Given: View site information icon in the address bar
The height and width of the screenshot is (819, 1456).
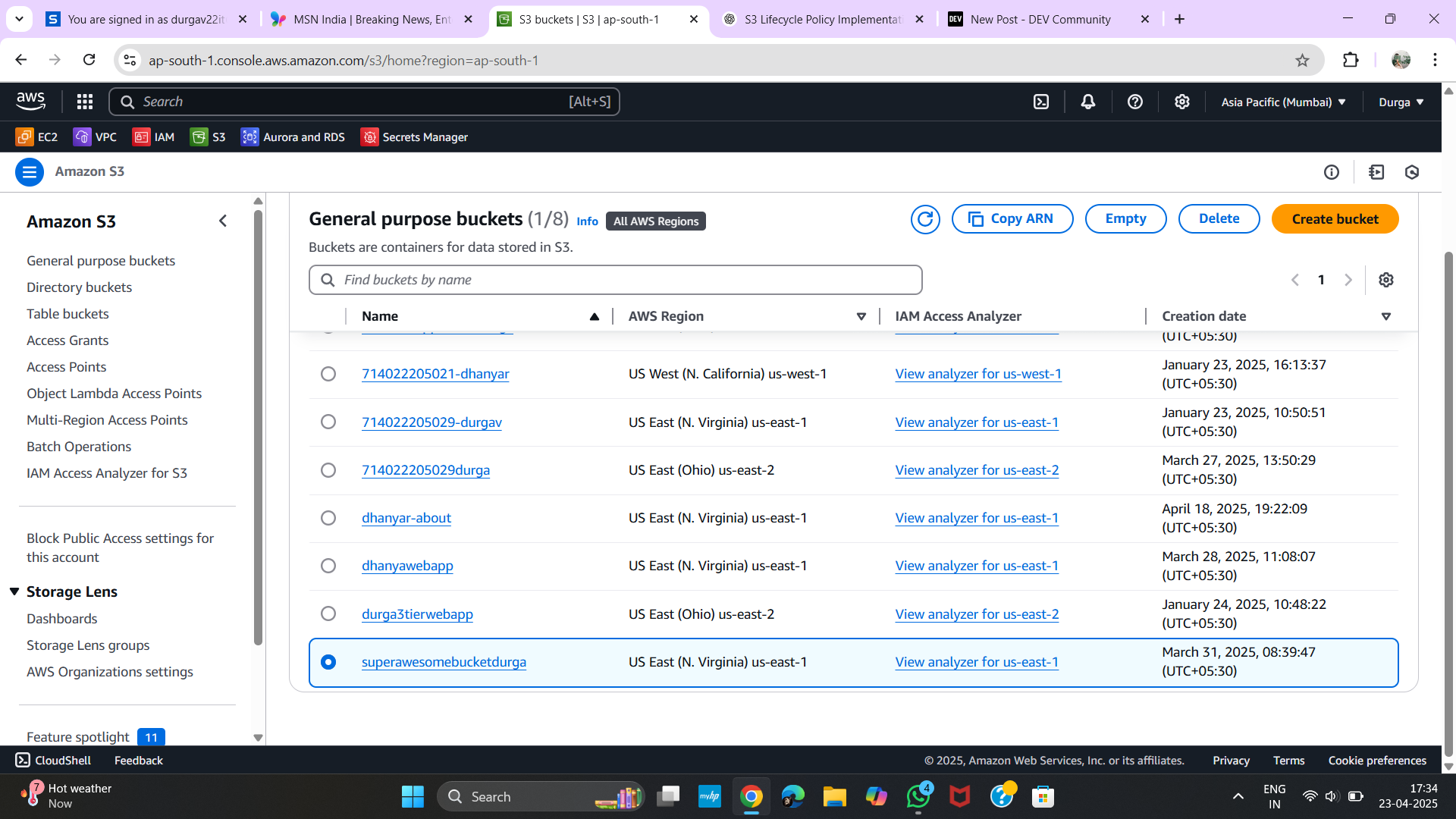Looking at the screenshot, I should point(130,61).
